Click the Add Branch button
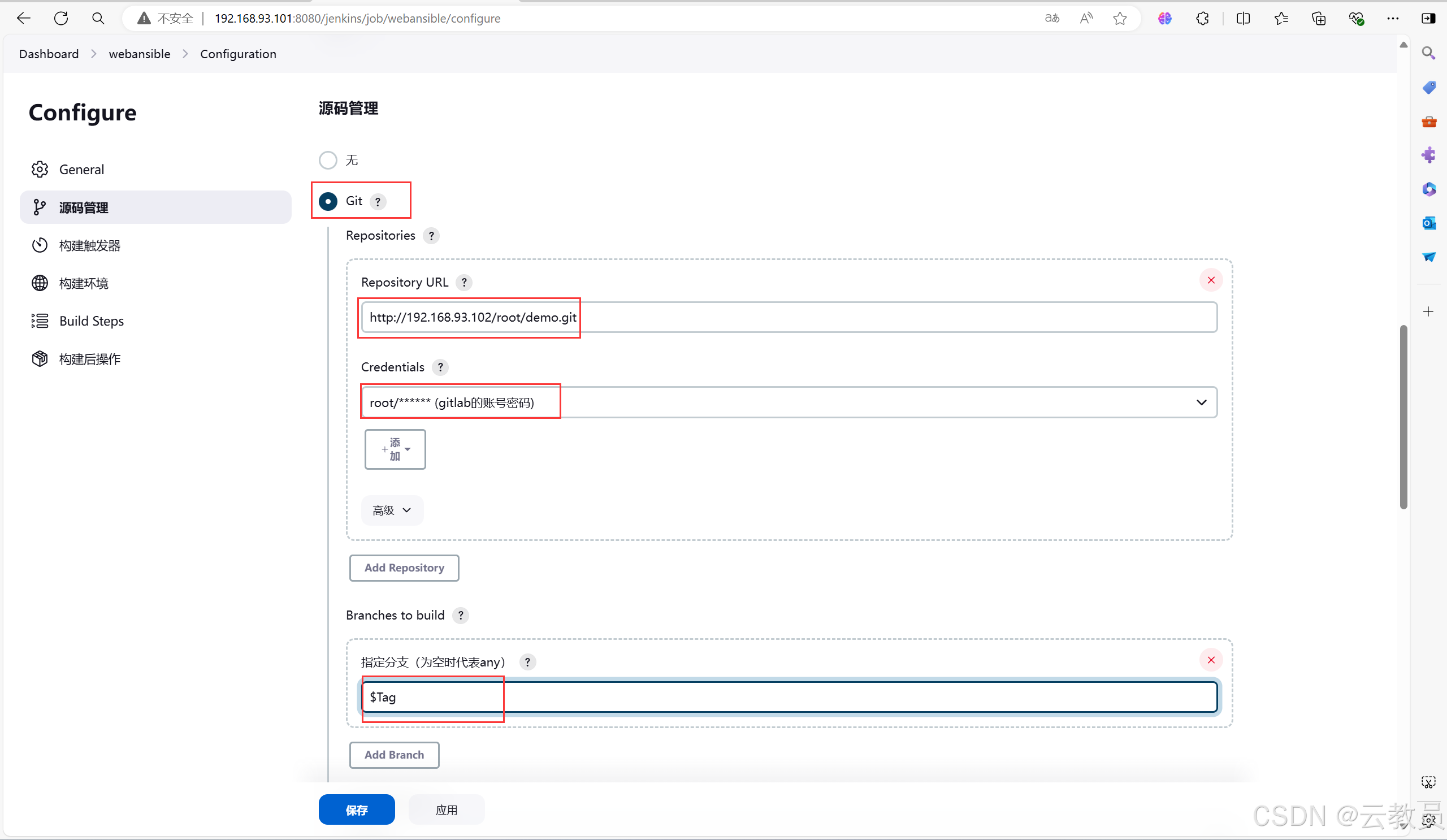The height and width of the screenshot is (840, 1447). tap(395, 755)
